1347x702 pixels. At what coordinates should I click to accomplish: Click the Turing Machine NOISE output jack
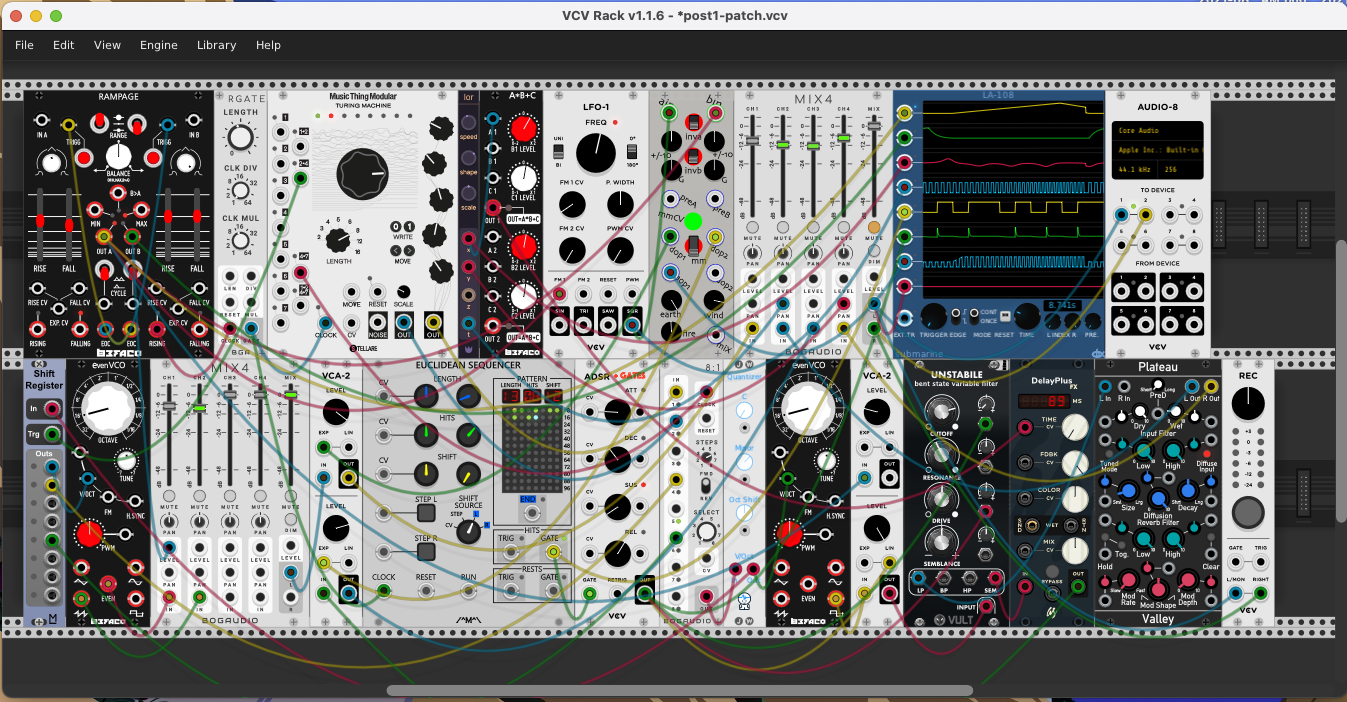coord(378,322)
